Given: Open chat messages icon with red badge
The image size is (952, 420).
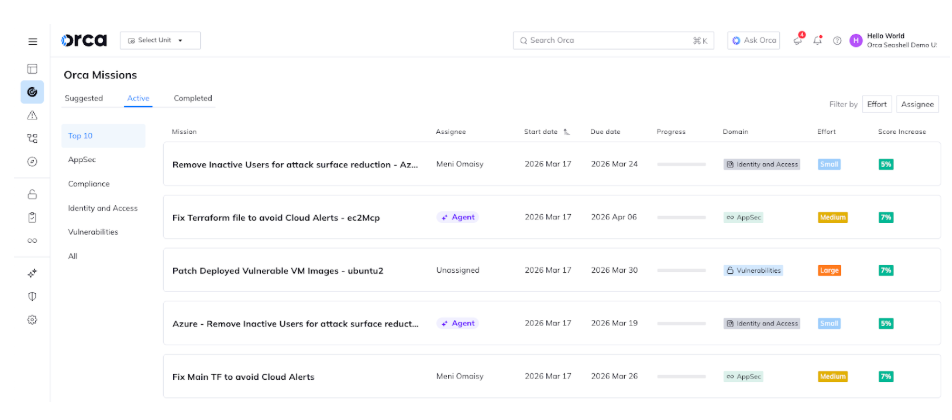Looking at the screenshot, I should 798,40.
